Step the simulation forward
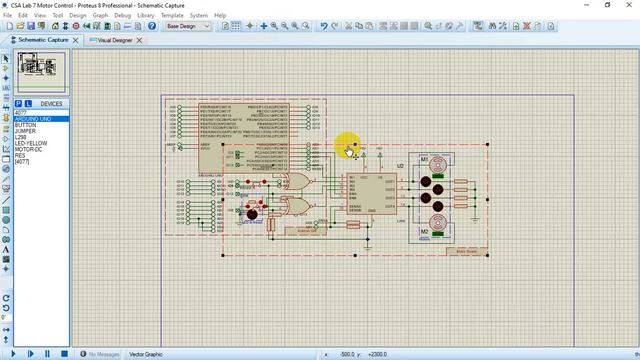 click(x=30, y=354)
